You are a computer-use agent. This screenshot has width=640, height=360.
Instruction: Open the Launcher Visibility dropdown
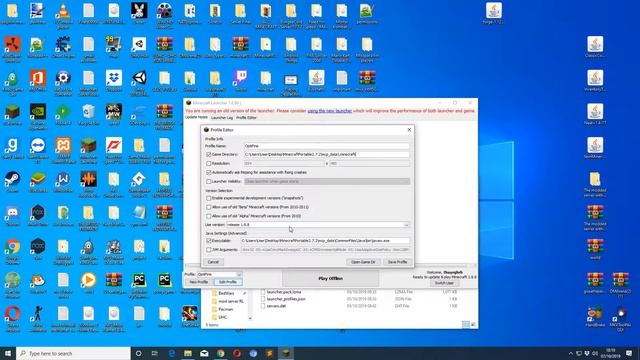tap(327, 181)
